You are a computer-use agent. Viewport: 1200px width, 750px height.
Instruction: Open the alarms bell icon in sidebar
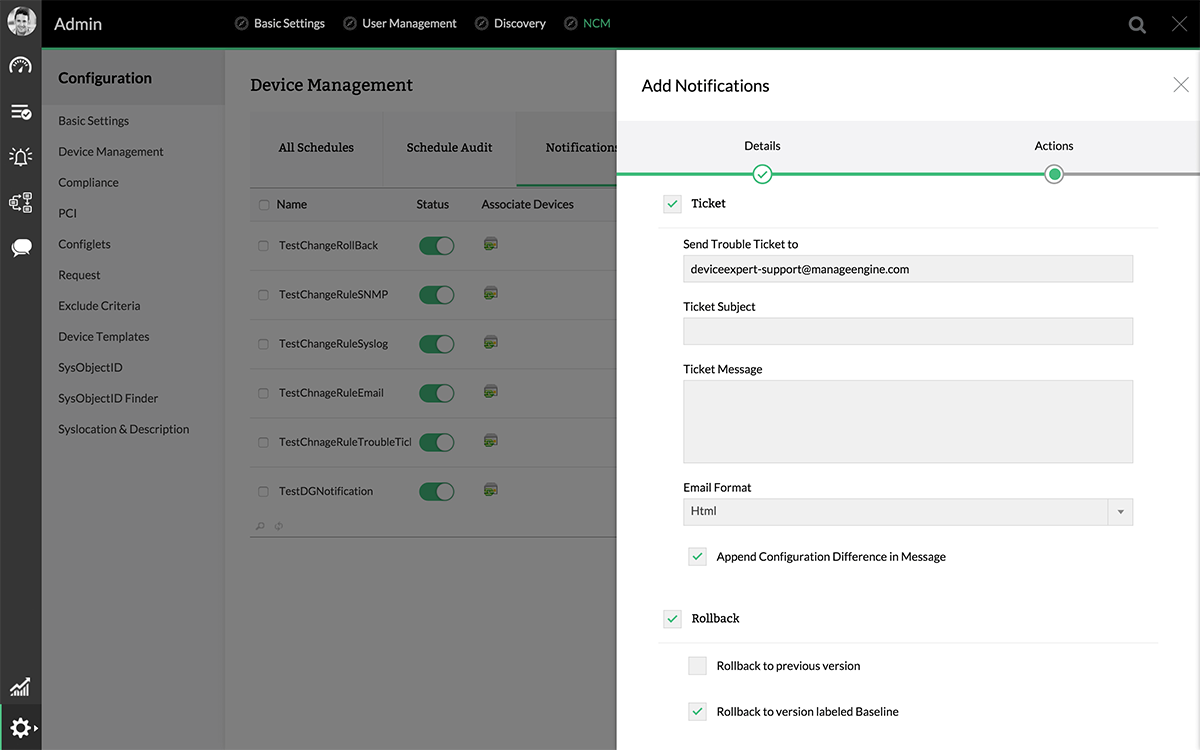pos(20,156)
